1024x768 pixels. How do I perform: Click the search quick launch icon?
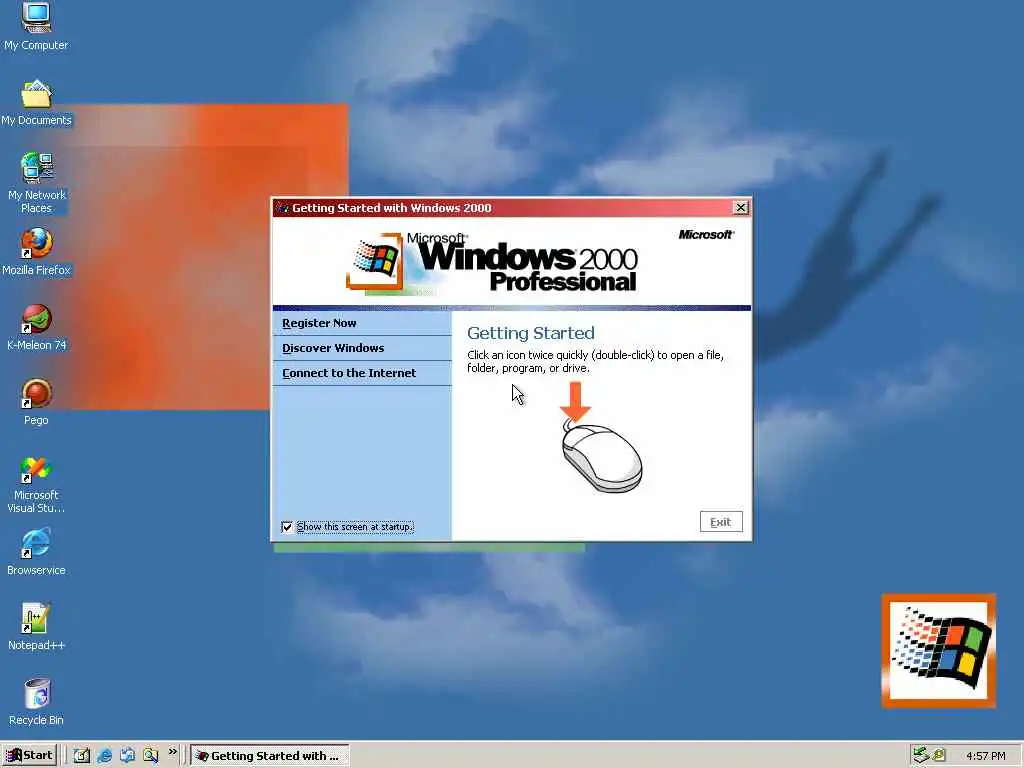click(x=151, y=756)
